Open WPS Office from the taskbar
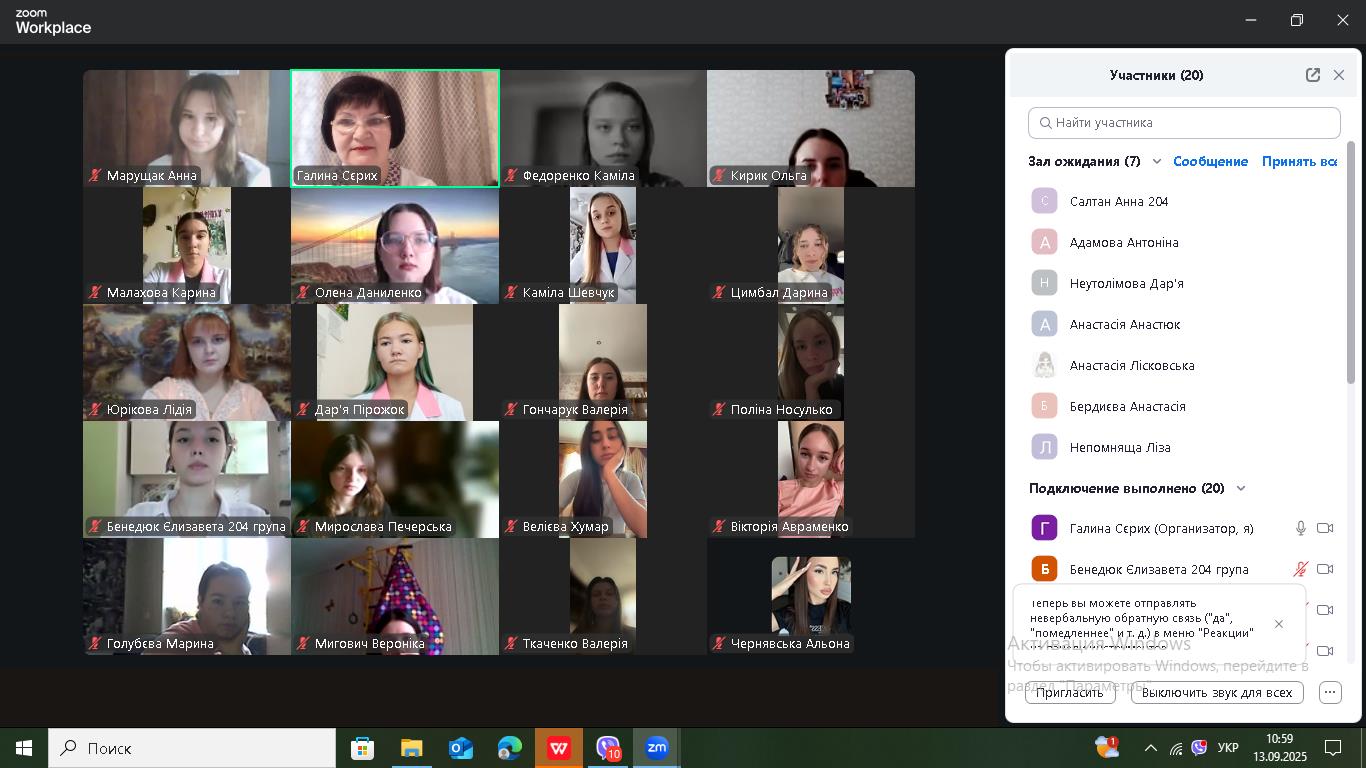 558,747
